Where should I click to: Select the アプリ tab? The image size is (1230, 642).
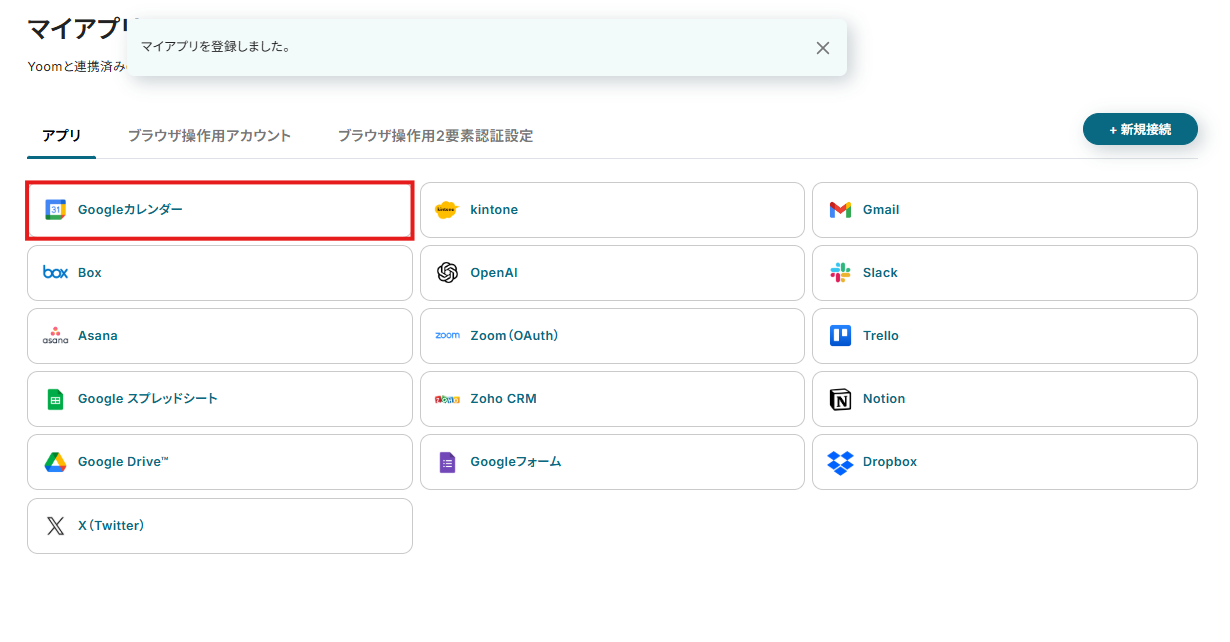point(61,136)
